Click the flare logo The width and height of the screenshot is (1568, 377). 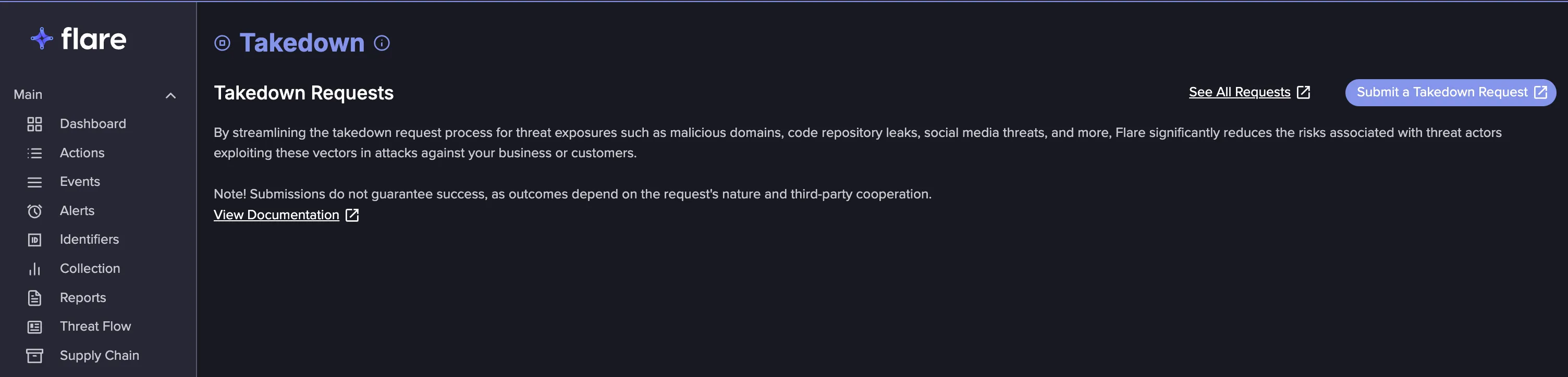tap(79, 39)
